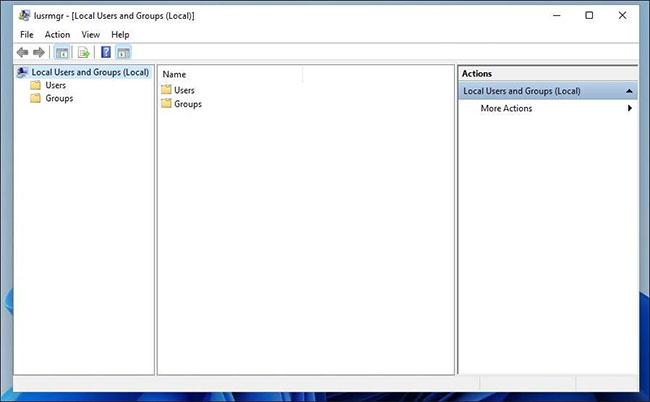
Task: Select Users in the left console tree
Action: point(55,85)
